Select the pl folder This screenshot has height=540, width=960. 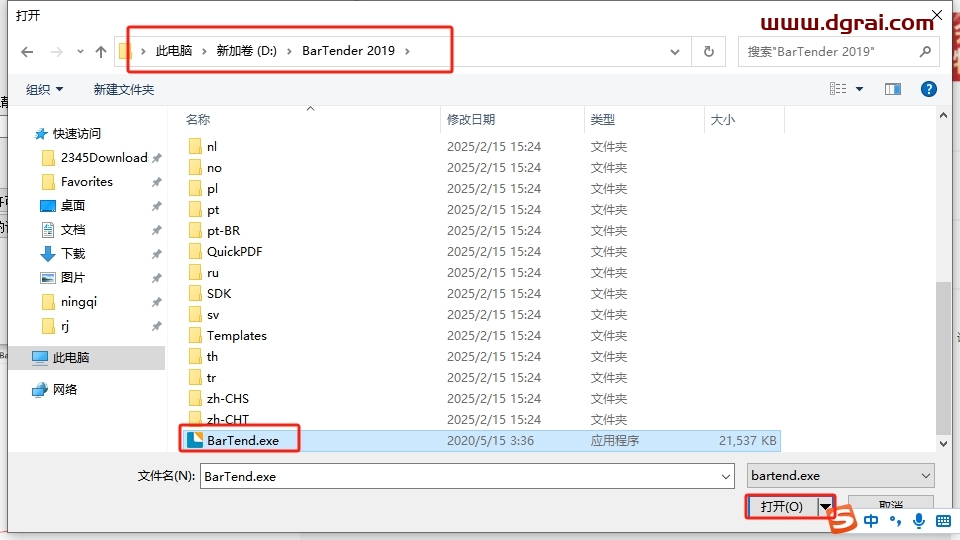pos(212,189)
